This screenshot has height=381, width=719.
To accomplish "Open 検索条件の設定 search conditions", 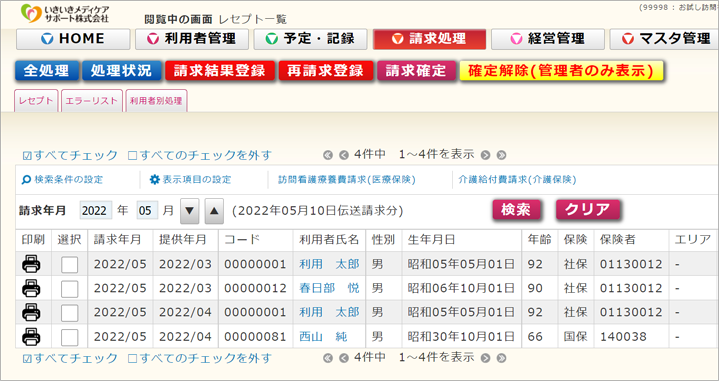I will [62, 180].
